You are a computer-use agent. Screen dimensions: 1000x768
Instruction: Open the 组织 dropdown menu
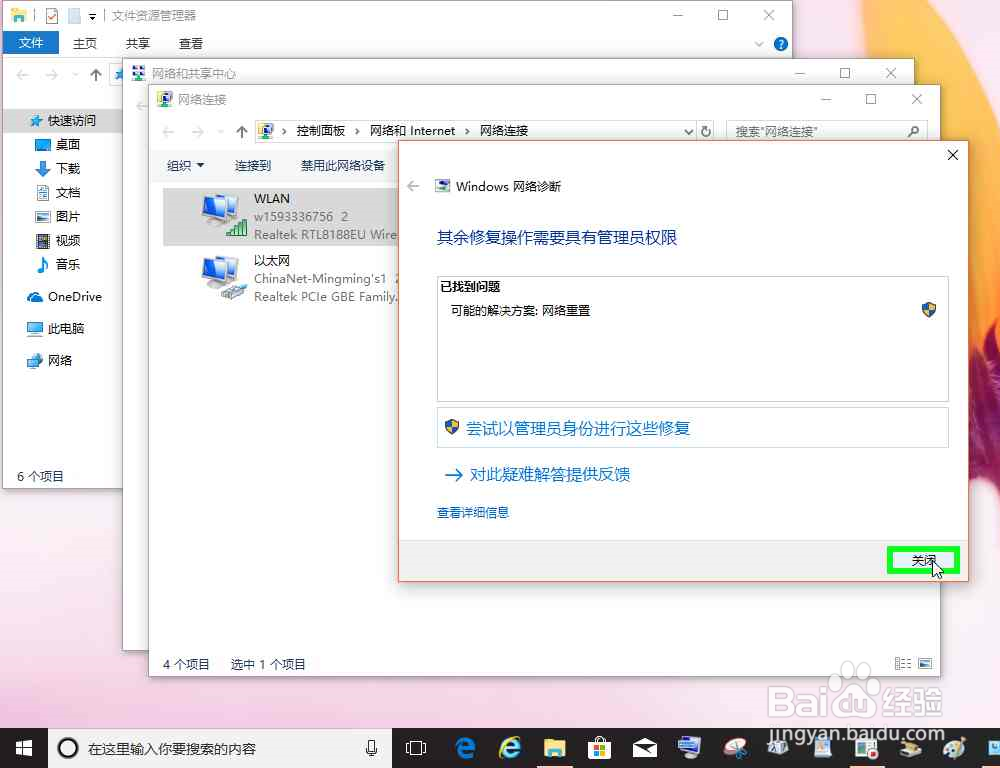click(x=185, y=165)
